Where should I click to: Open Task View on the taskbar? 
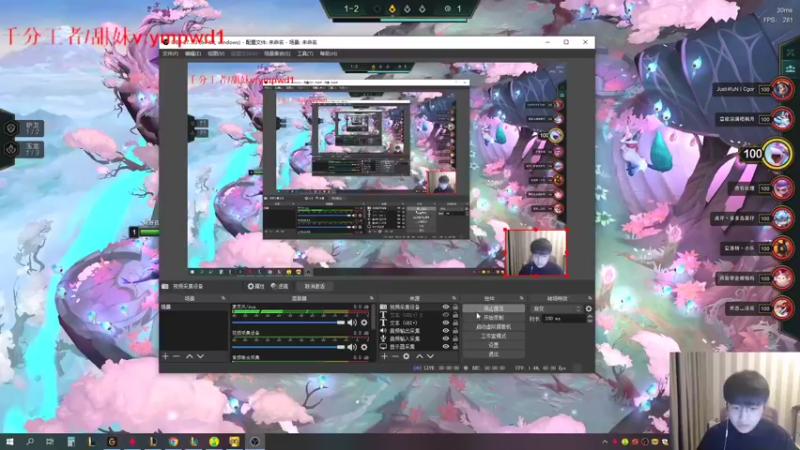49,441
